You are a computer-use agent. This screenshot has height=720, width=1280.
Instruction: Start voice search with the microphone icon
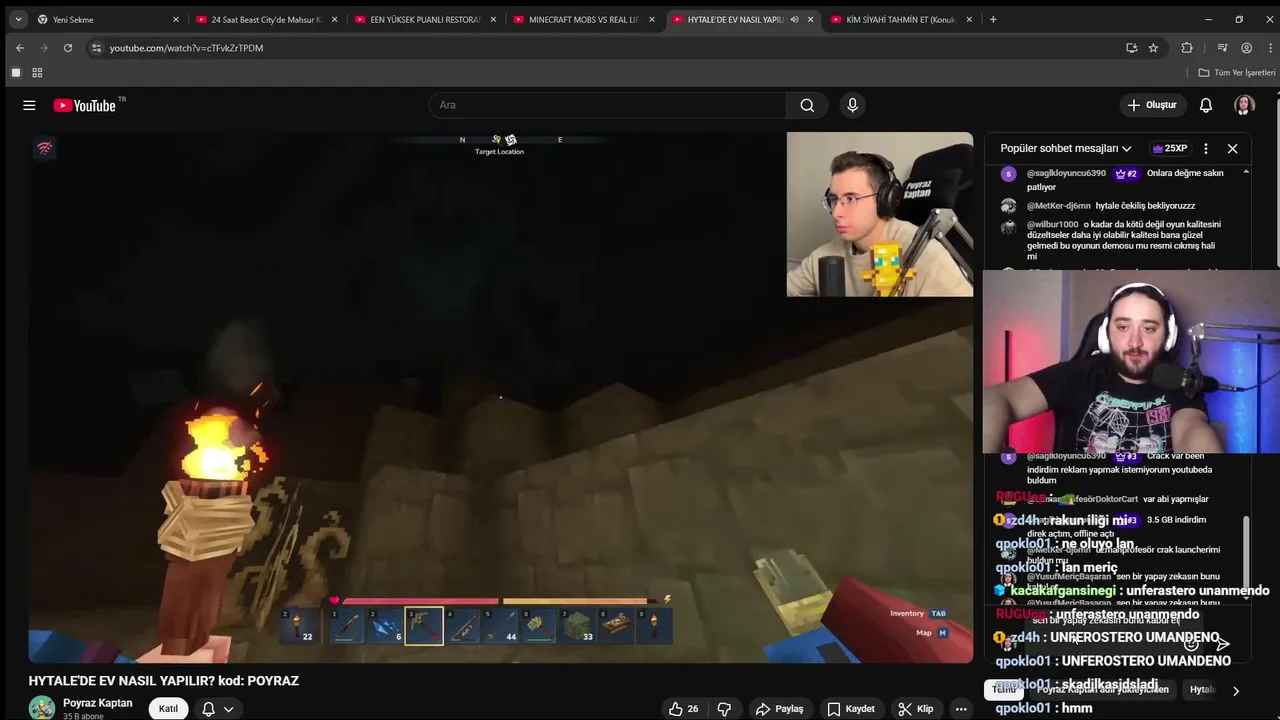tap(852, 105)
